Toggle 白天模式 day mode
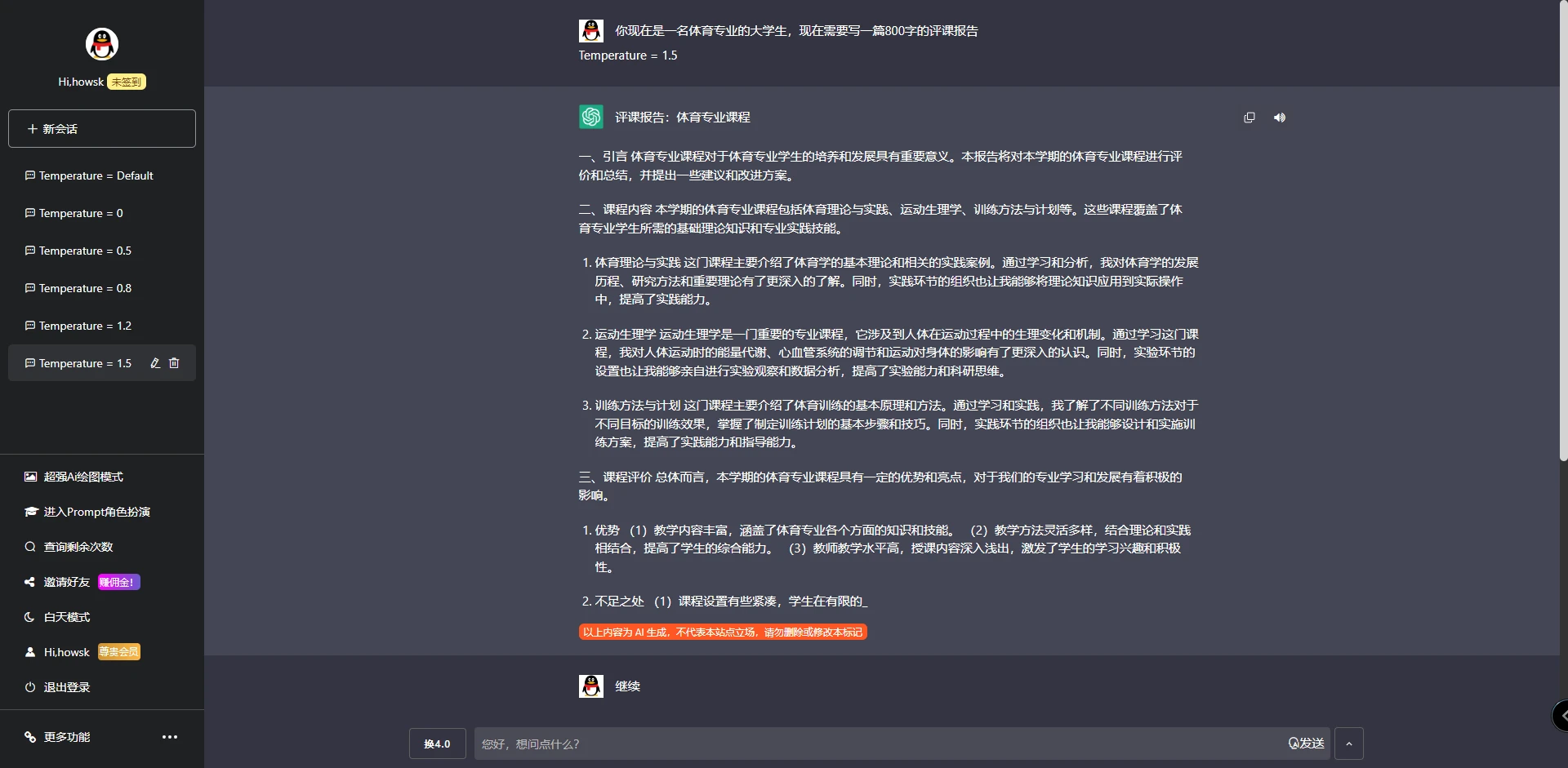This screenshot has width=1568, height=768. click(x=66, y=617)
